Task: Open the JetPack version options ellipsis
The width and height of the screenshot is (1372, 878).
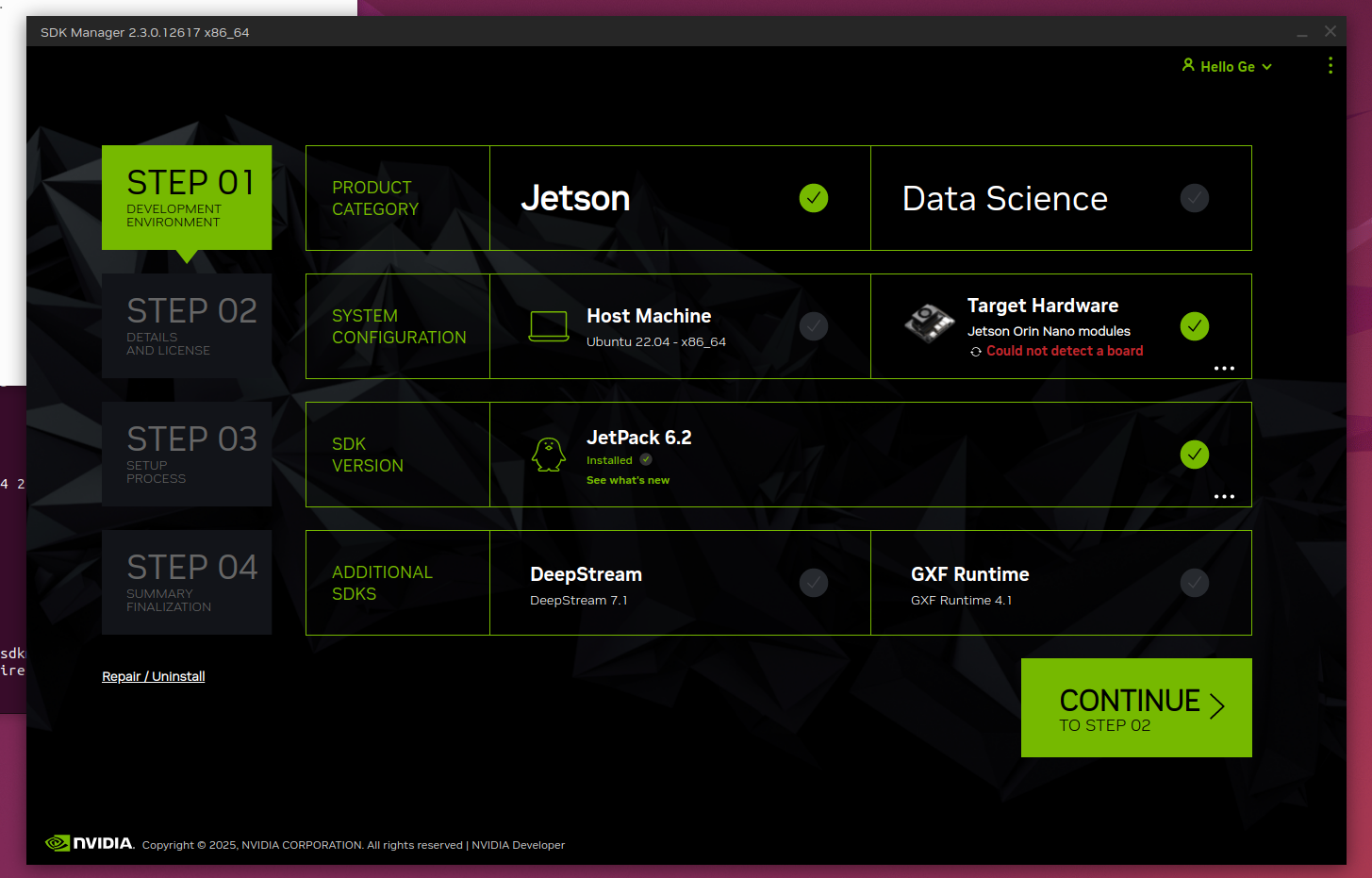Action: click(1224, 496)
